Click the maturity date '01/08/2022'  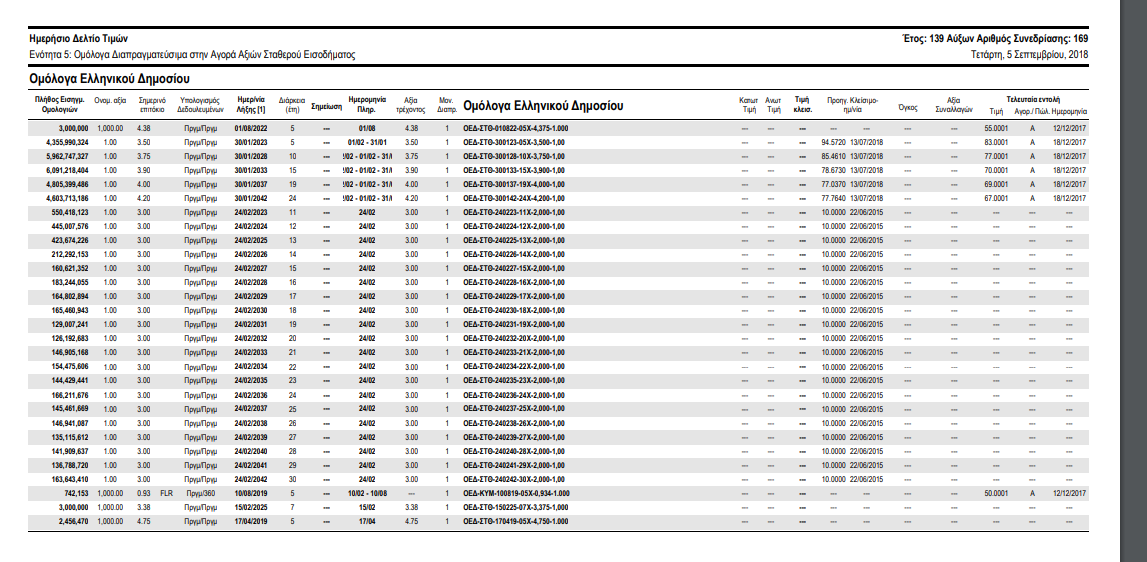[251, 128]
